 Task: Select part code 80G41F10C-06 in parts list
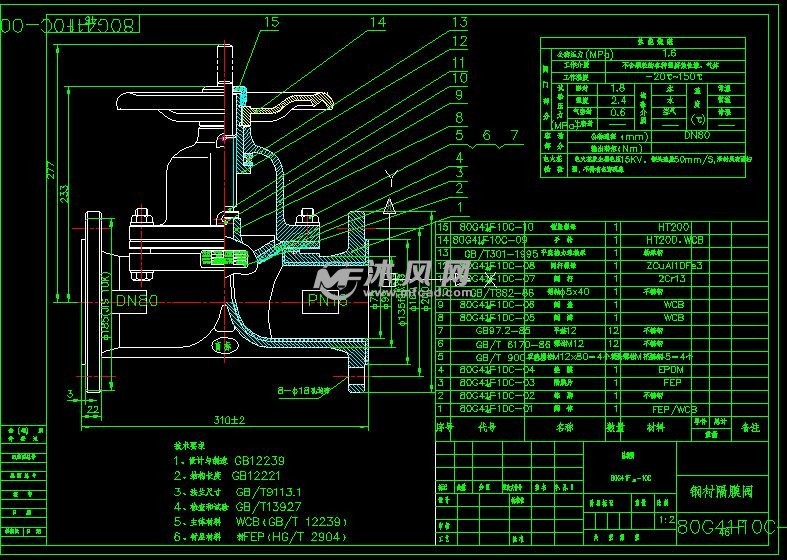point(497,305)
